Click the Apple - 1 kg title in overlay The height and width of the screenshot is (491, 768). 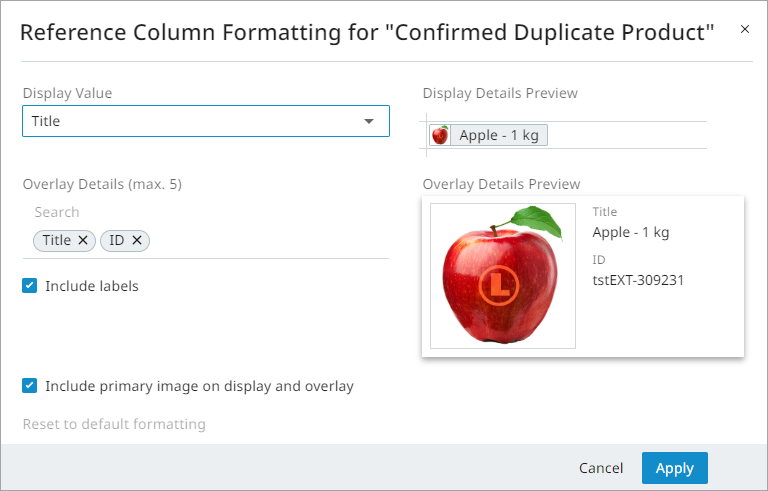click(630, 232)
